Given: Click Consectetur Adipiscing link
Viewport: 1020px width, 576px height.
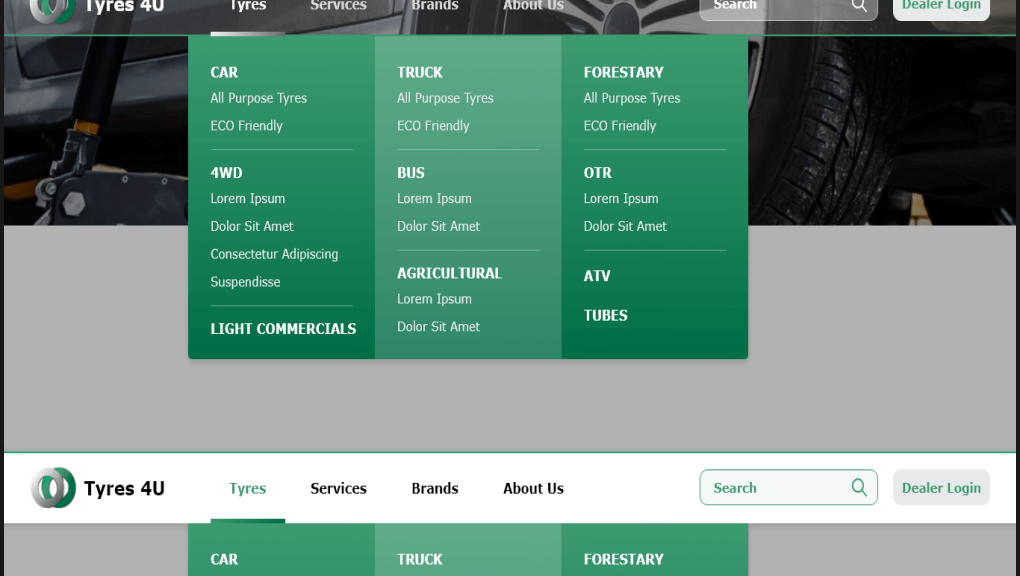Looking at the screenshot, I should [274, 254].
